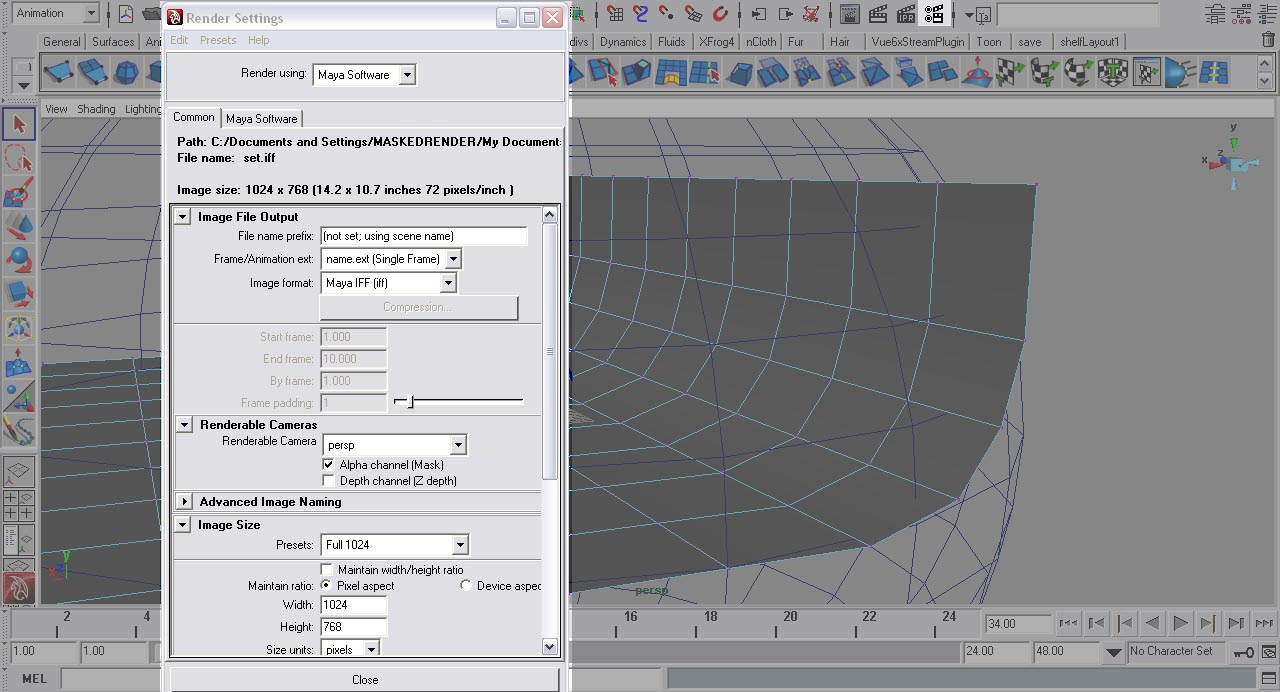Switch to the Common tab
The image size is (1280, 692).
pyautogui.click(x=194, y=117)
